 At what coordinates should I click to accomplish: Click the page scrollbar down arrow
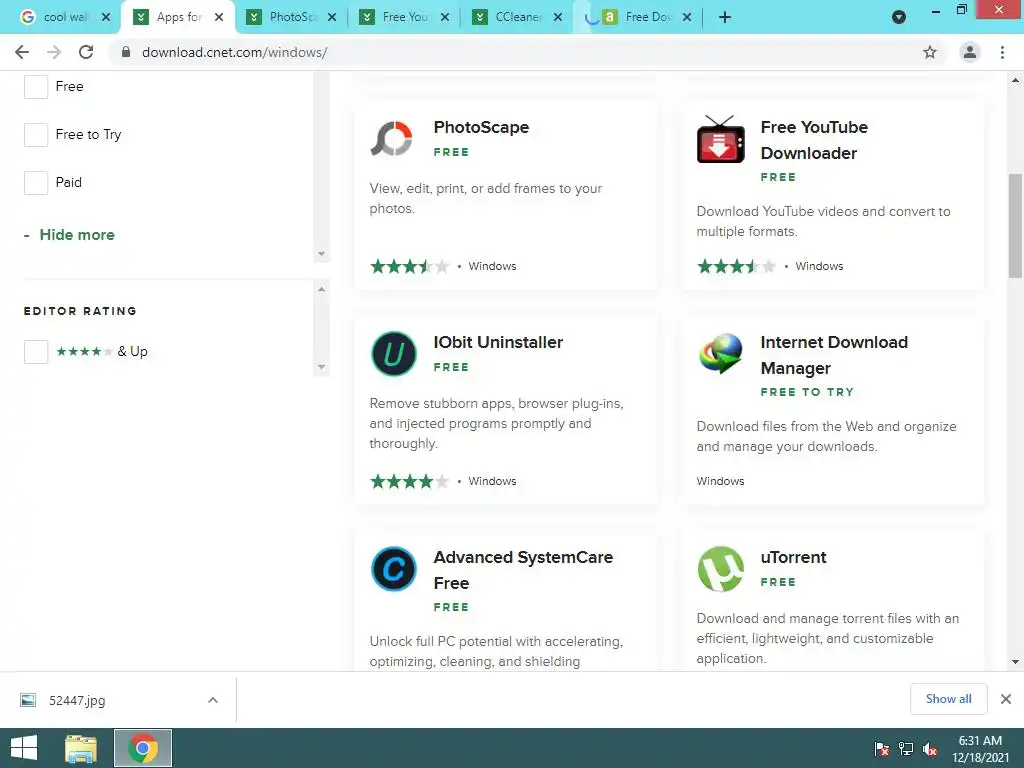pyautogui.click(x=1015, y=662)
